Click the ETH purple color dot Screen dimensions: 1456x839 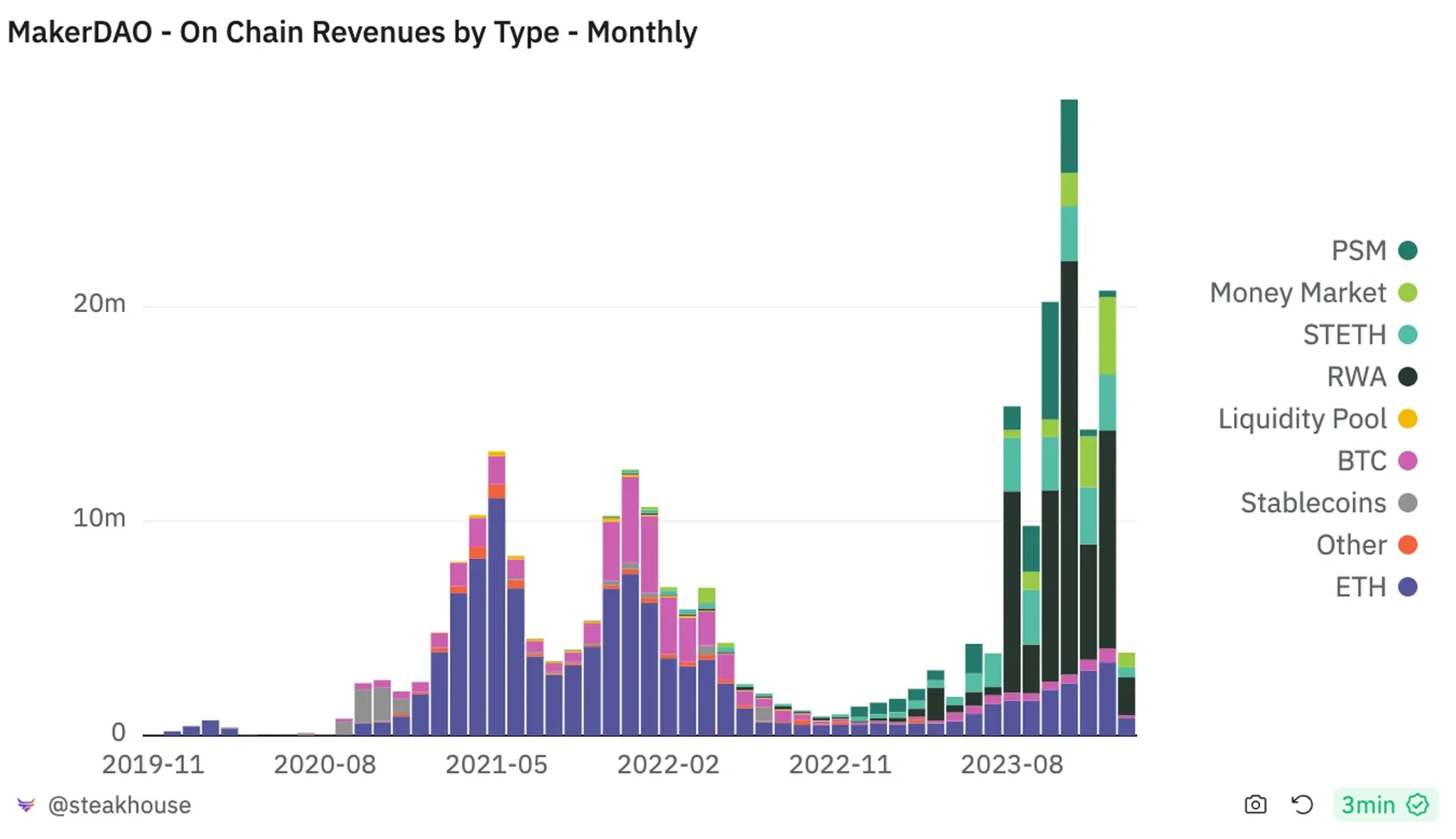[1407, 587]
